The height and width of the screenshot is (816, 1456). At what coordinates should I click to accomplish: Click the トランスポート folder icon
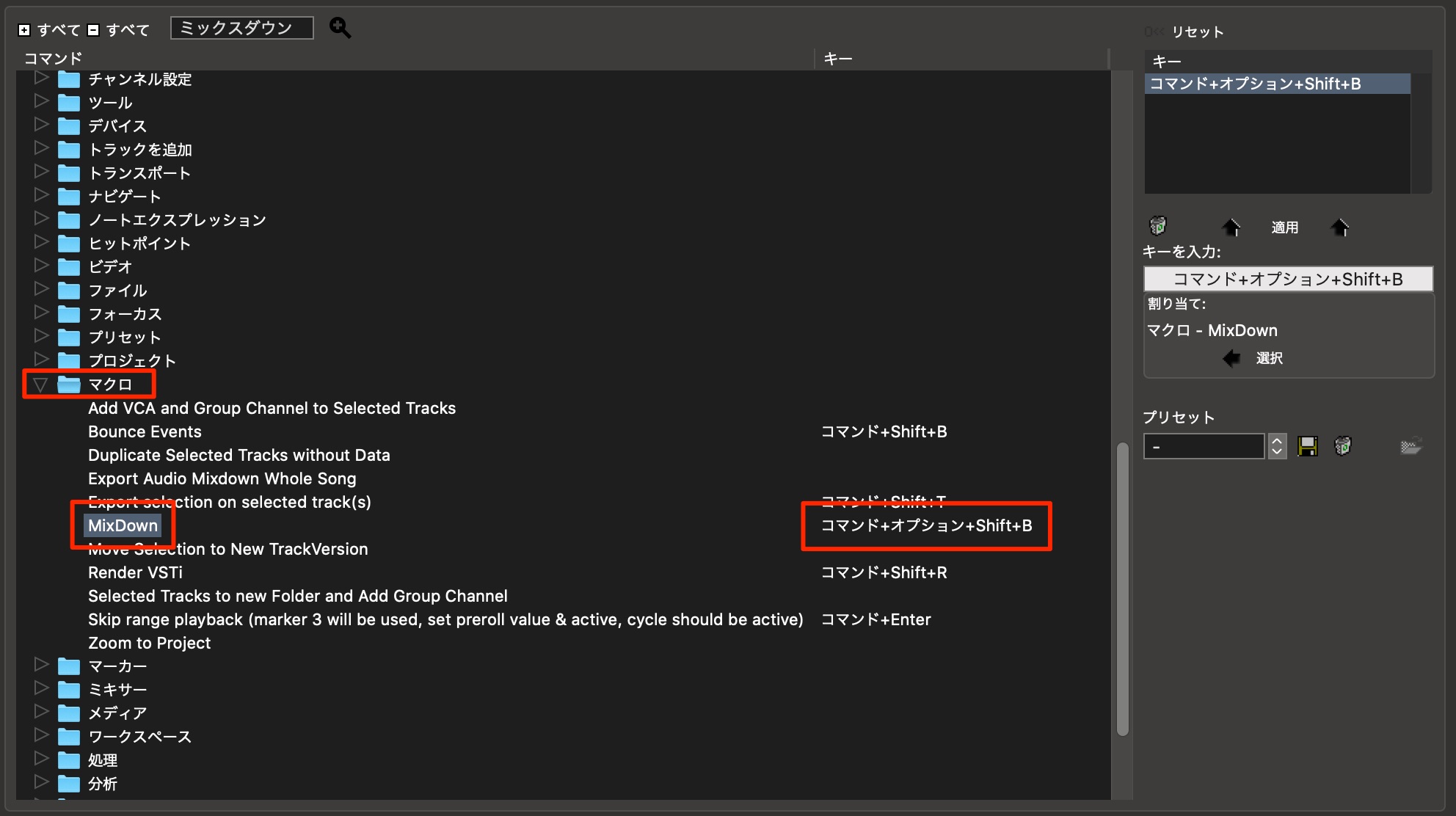coord(69,173)
